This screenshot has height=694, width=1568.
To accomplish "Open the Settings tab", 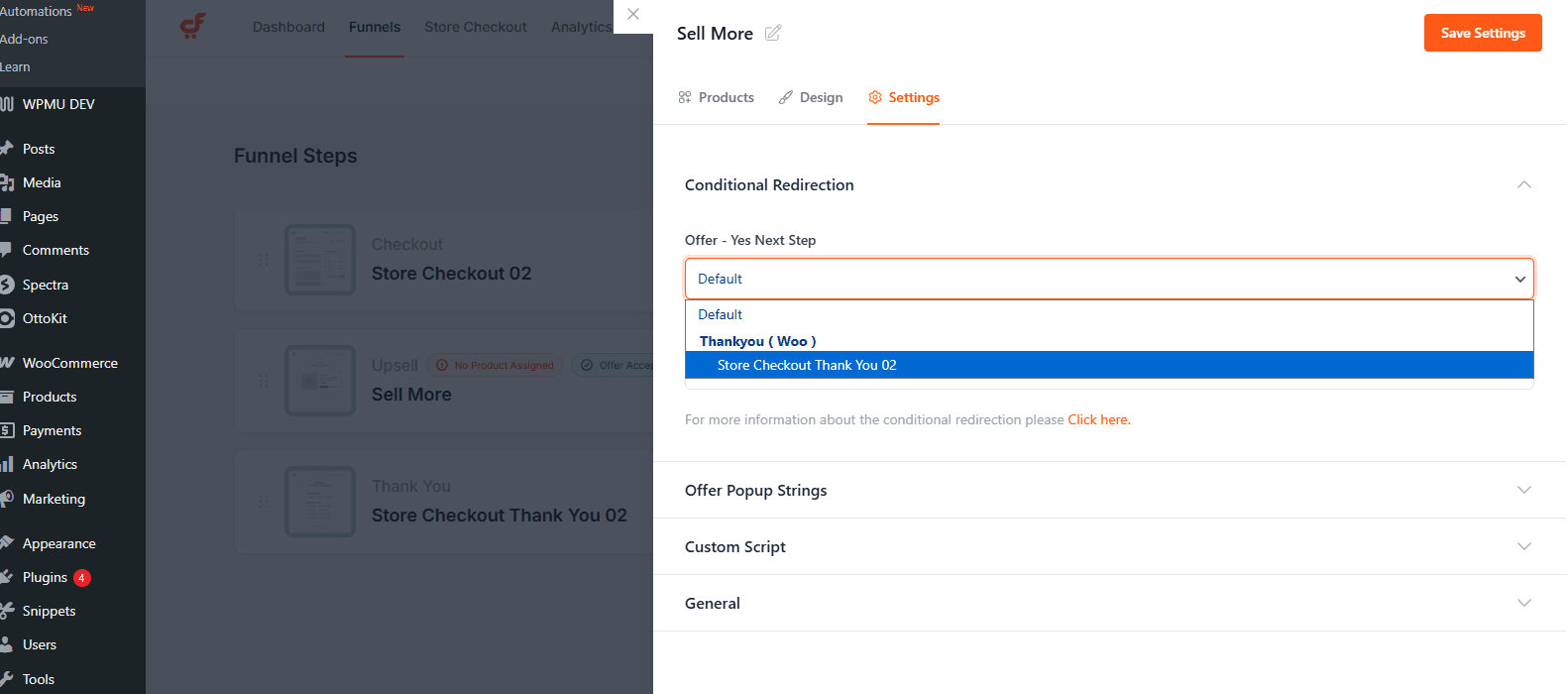I will [903, 97].
